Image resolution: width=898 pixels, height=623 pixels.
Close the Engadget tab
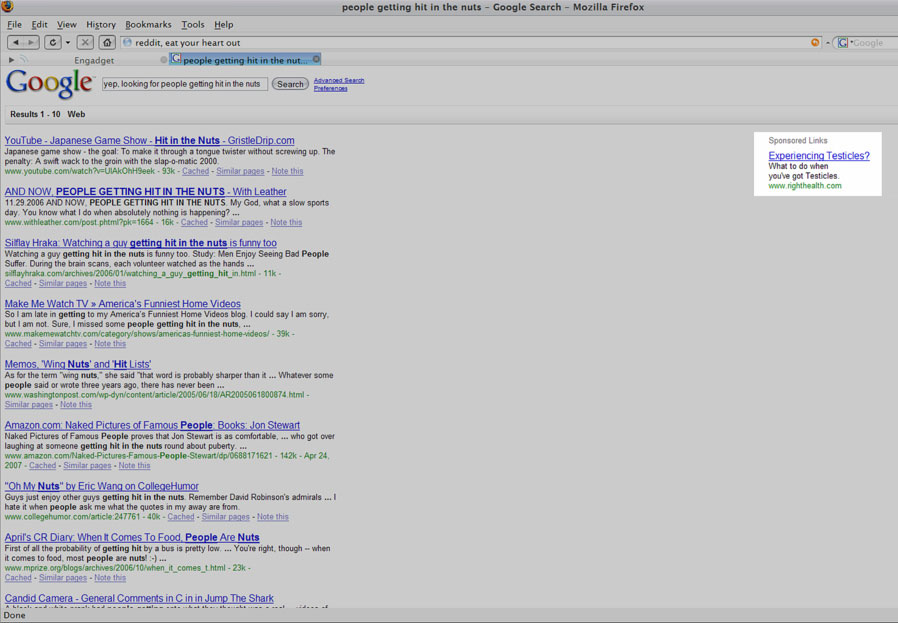[x=164, y=60]
